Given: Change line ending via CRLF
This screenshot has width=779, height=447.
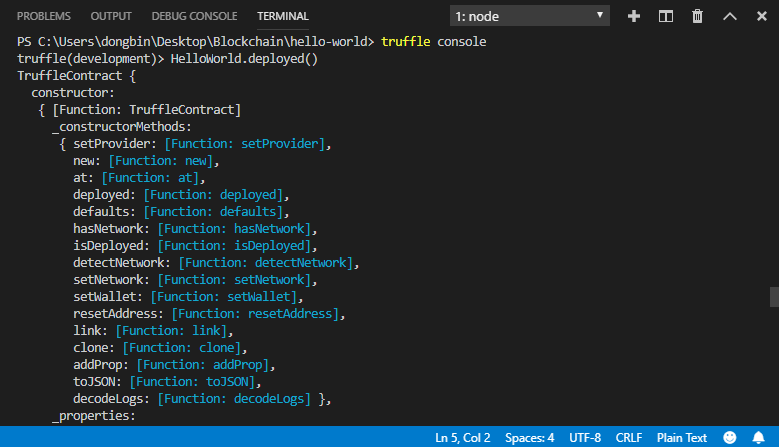Looking at the screenshot, I should (628, 438).
